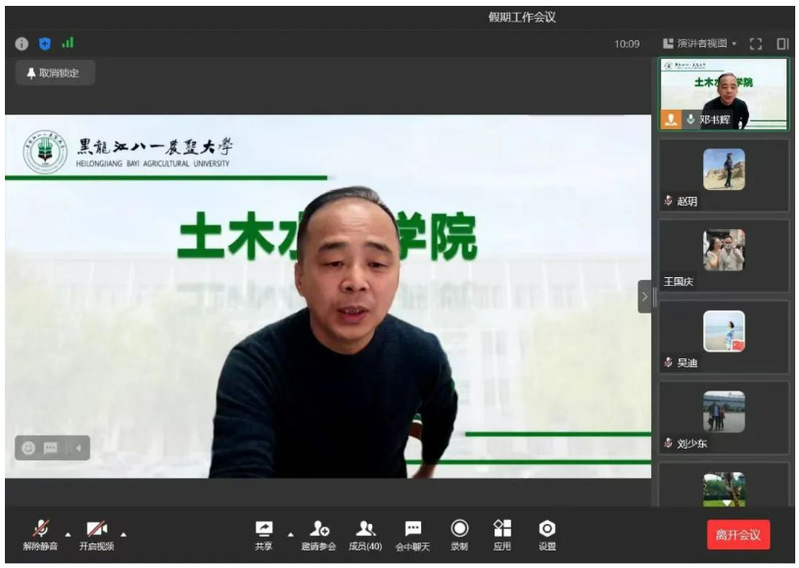This screenshot has width=799, height=568.
Task: Start recording with the 录制 icon
Action: tap(459, 534)
